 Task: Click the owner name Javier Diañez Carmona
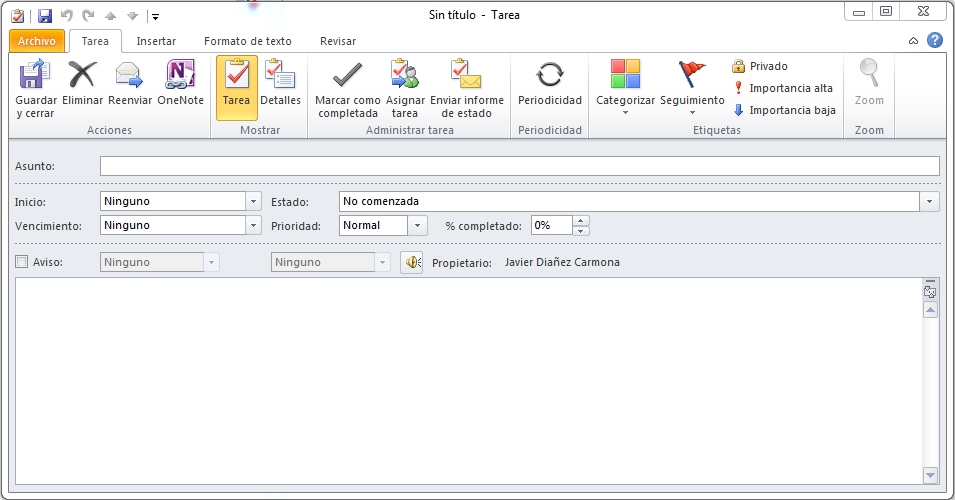562,262
